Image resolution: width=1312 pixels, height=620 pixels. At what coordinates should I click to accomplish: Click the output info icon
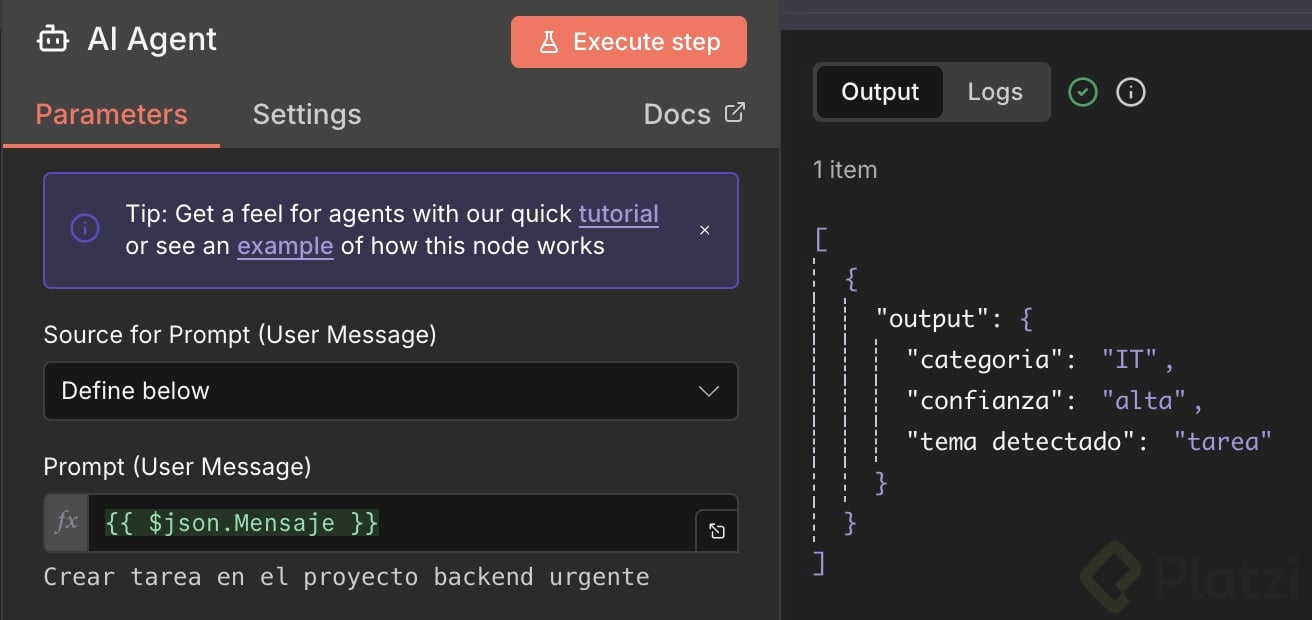tap(1131, 92)
